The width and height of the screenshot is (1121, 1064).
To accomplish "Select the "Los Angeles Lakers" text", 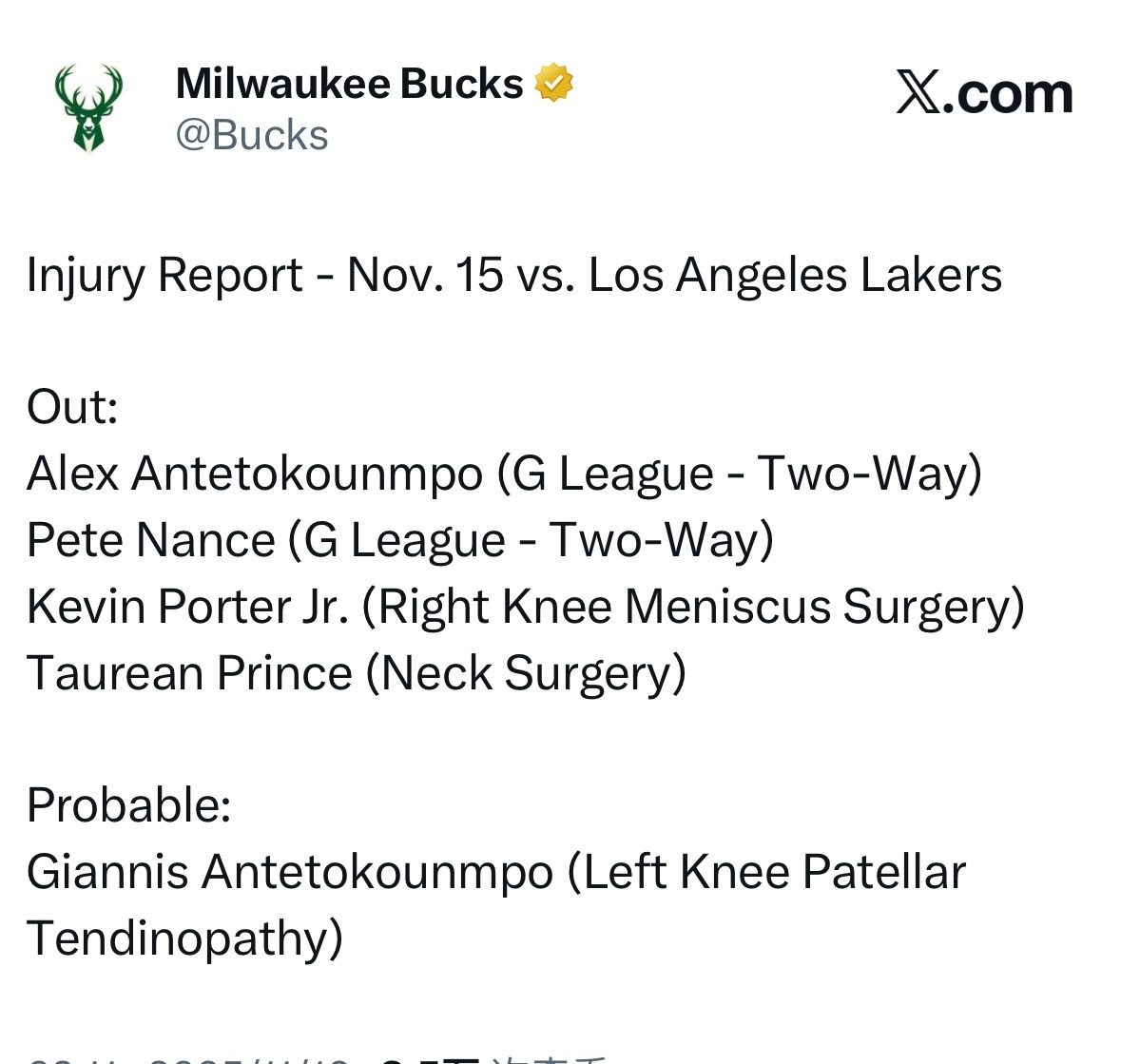I will [x=795, y=276].
